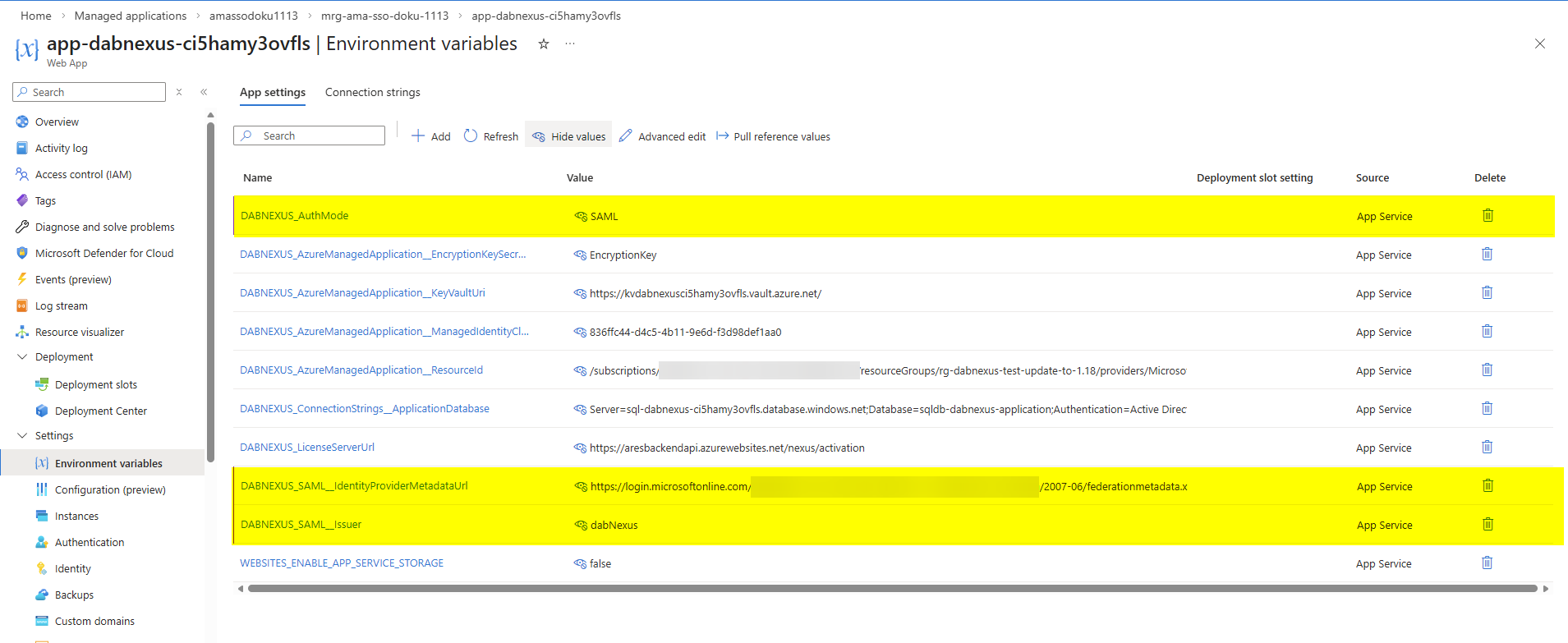Toggle eye icon beside Server=sql-dabnexus value

click(580, 410)
